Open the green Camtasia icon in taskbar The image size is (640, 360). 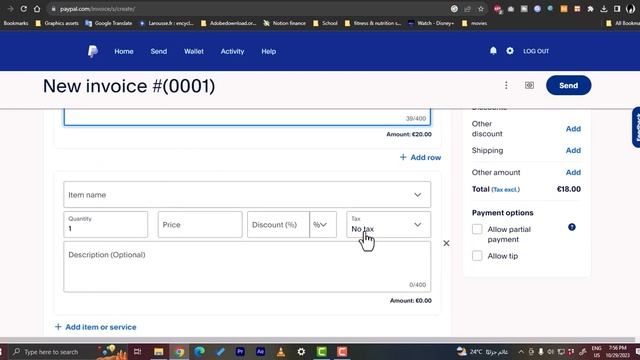[x=322, y=351]
